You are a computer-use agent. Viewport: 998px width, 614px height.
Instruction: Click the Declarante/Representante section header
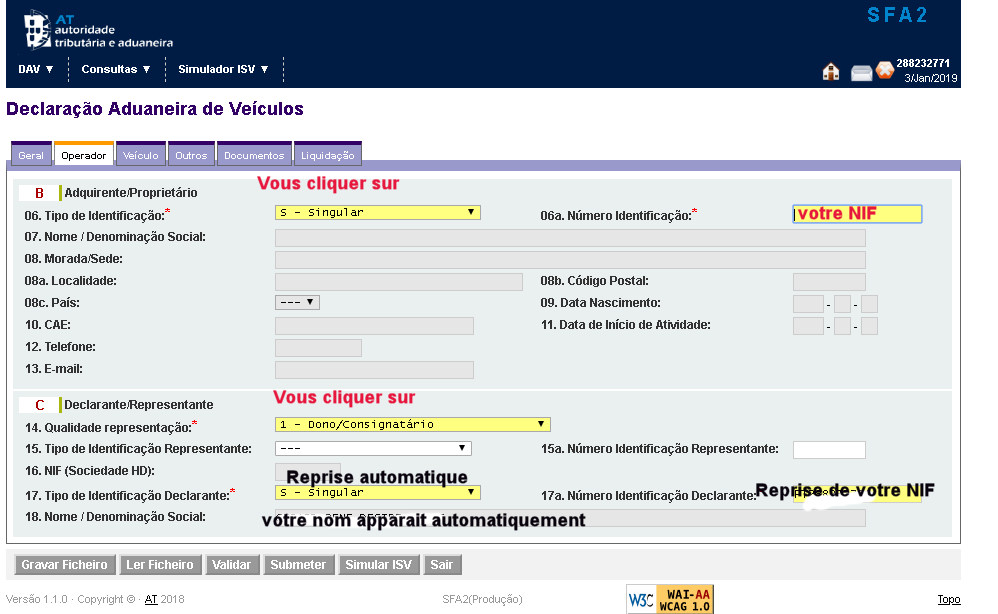tap(139, 405)
